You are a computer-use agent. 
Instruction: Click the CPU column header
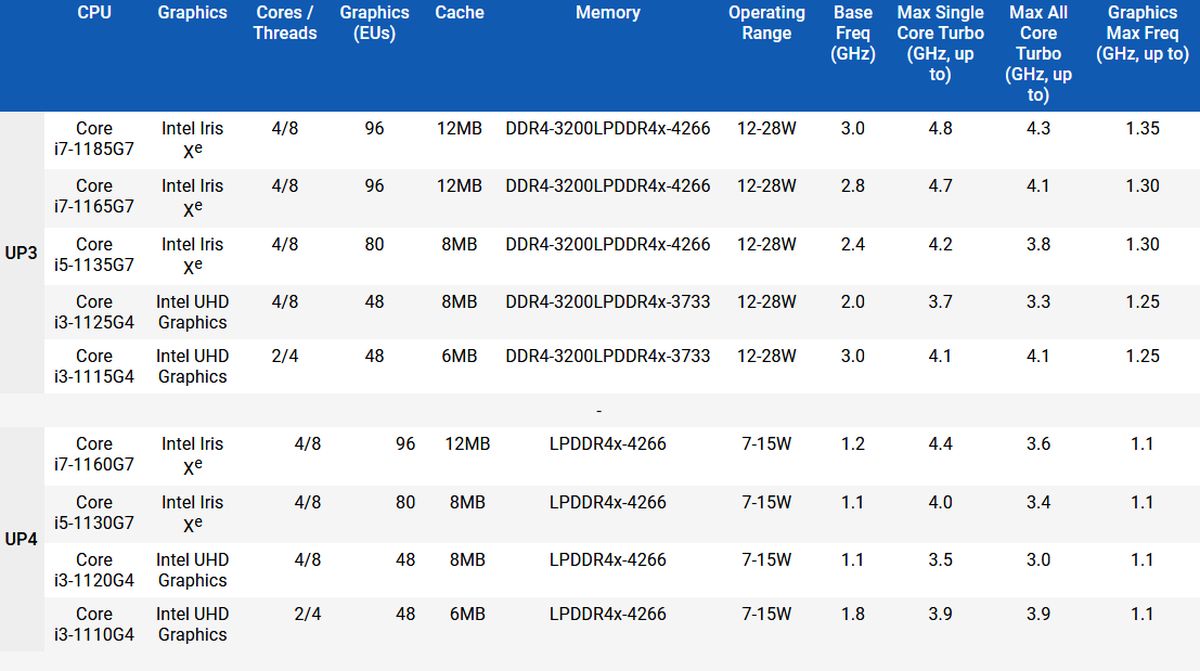pyautogui.click(x=94, y=13)
